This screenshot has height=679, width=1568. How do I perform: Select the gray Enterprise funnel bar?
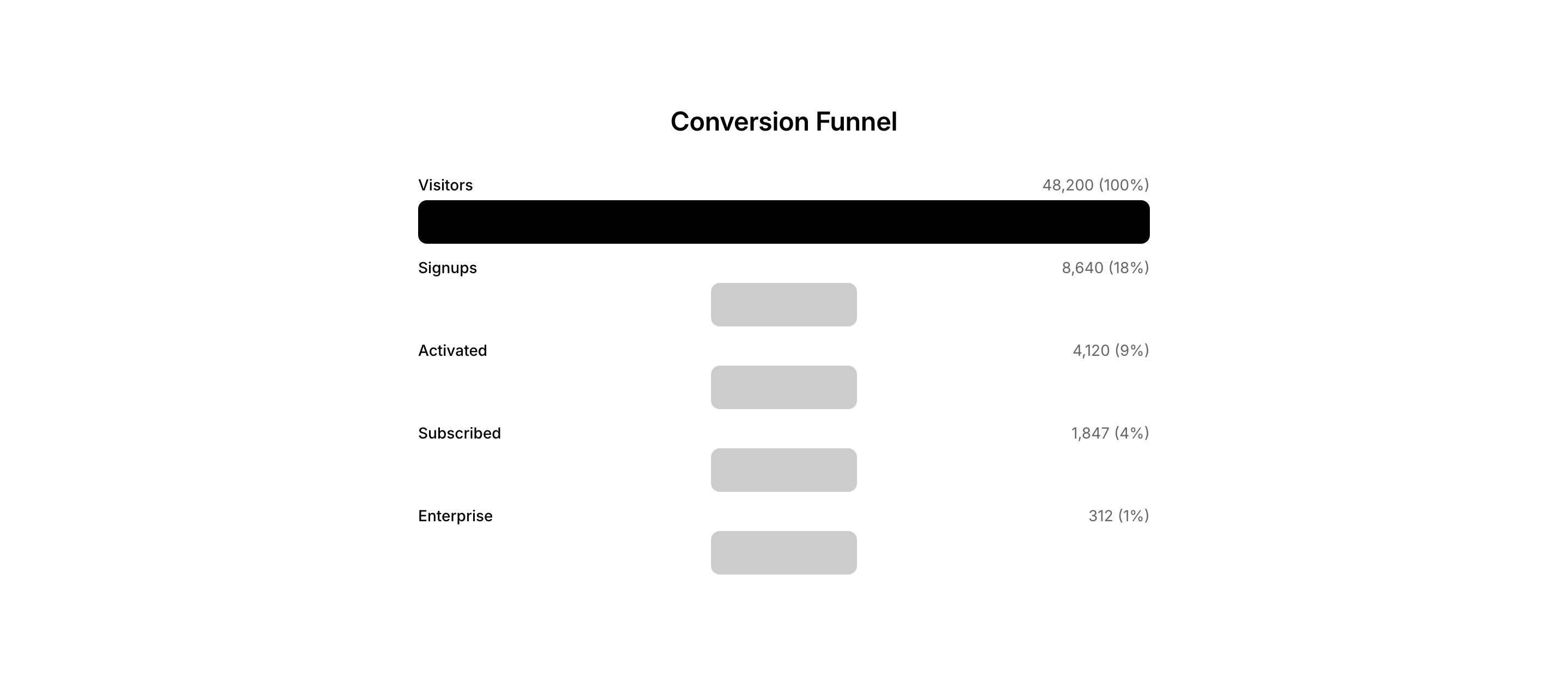tap(783, 553)
